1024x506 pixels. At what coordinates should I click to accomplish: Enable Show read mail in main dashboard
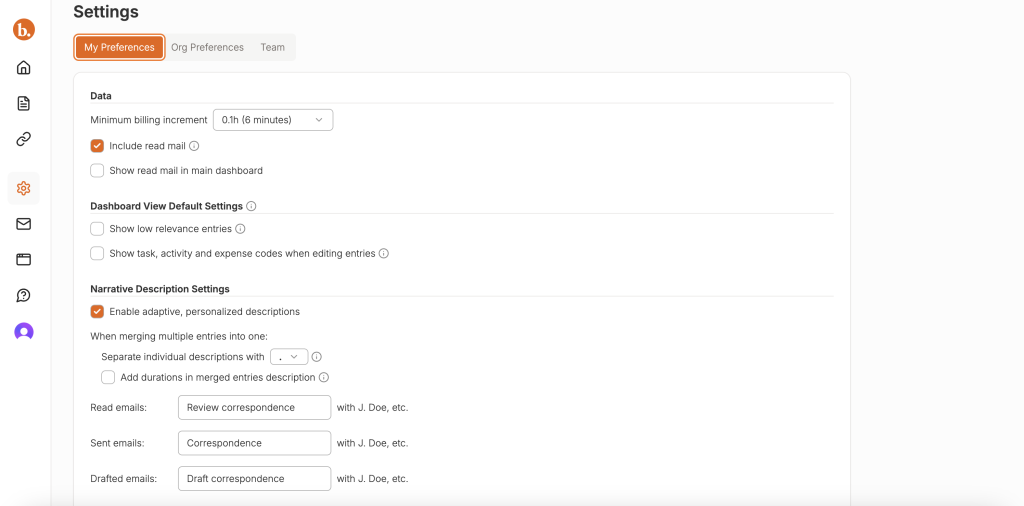pos(97,171)
